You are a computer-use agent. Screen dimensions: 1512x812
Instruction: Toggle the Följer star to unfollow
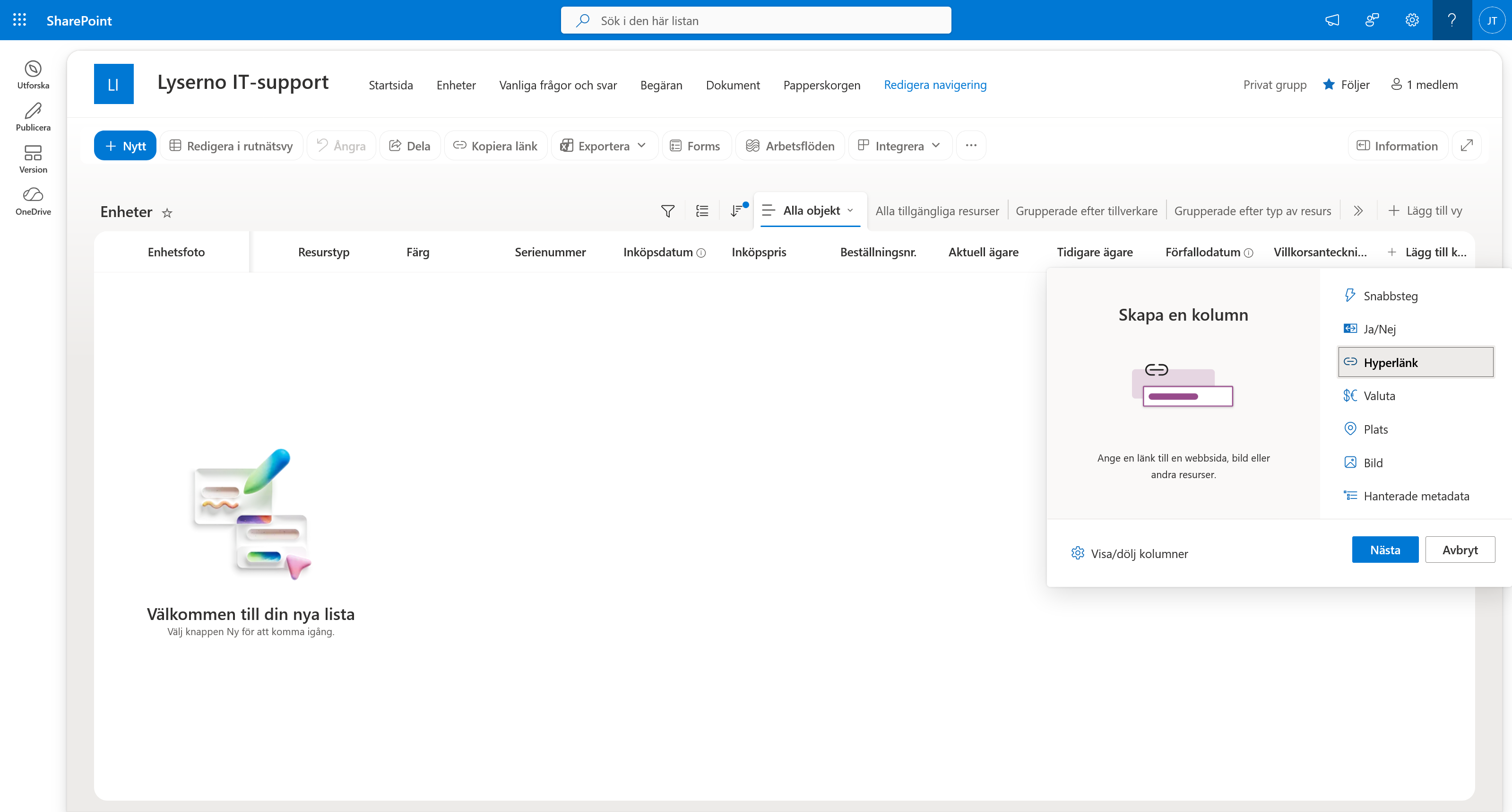pos(1329,85)
